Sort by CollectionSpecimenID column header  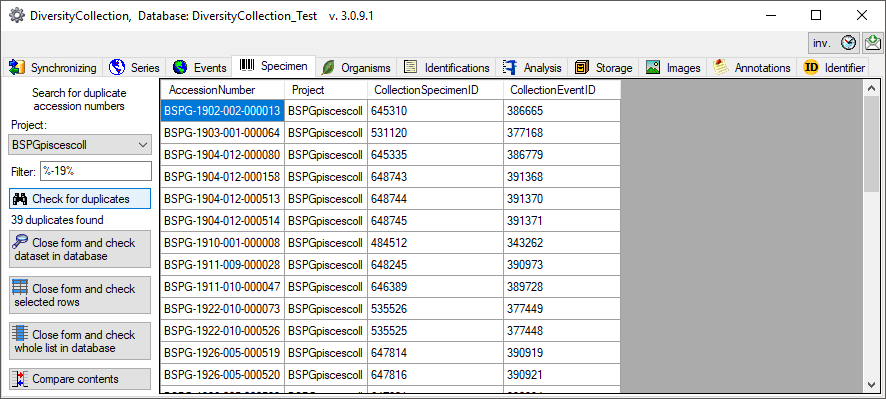point(435,90)
